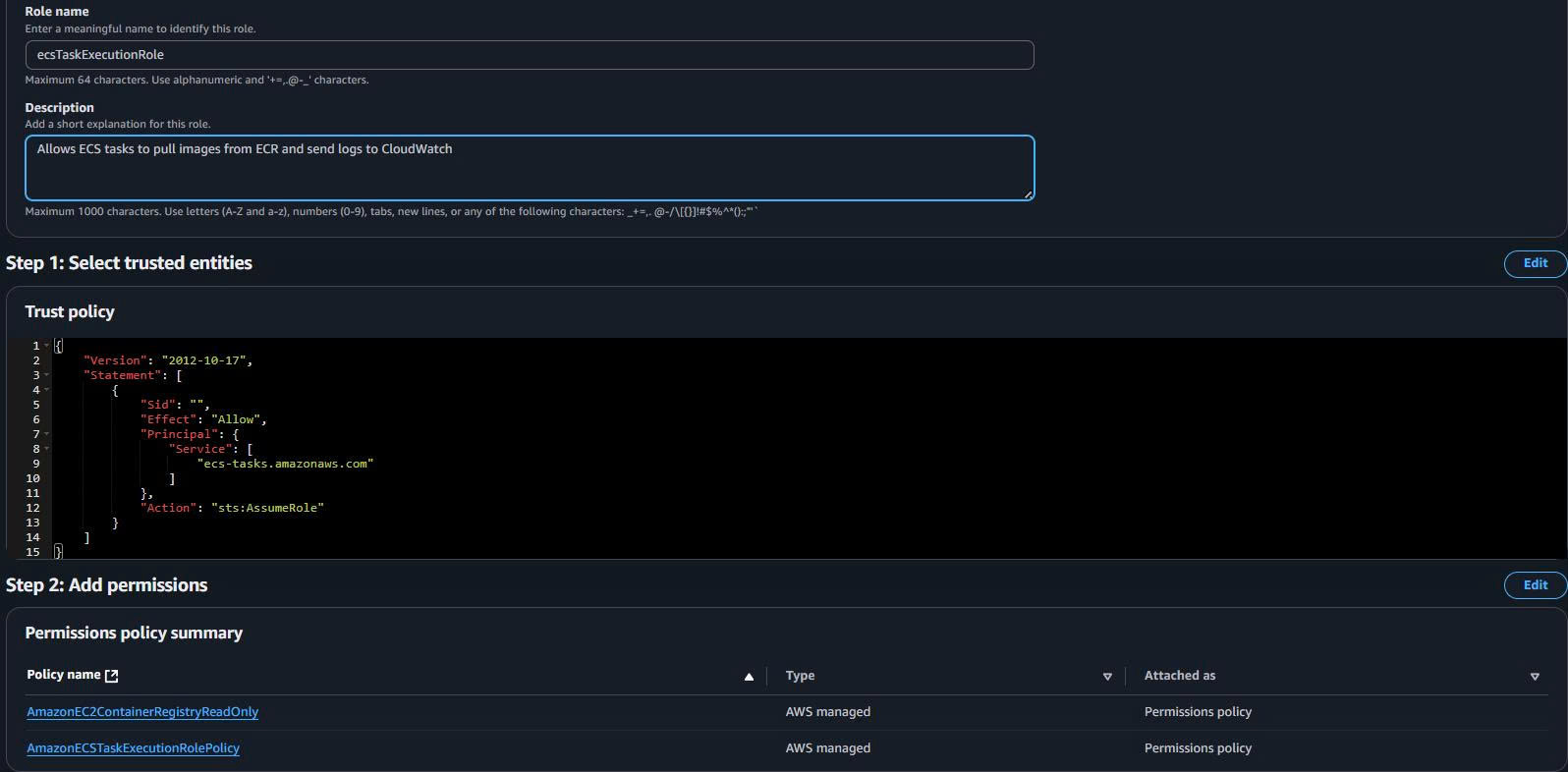Fold the Principal block at line 7
1568x772 pixels.
[x=46, y=434]
